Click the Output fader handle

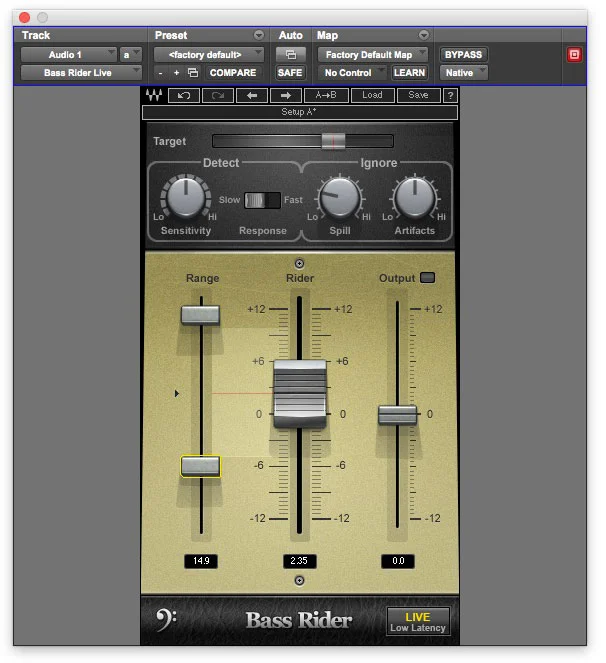[397, 414]
